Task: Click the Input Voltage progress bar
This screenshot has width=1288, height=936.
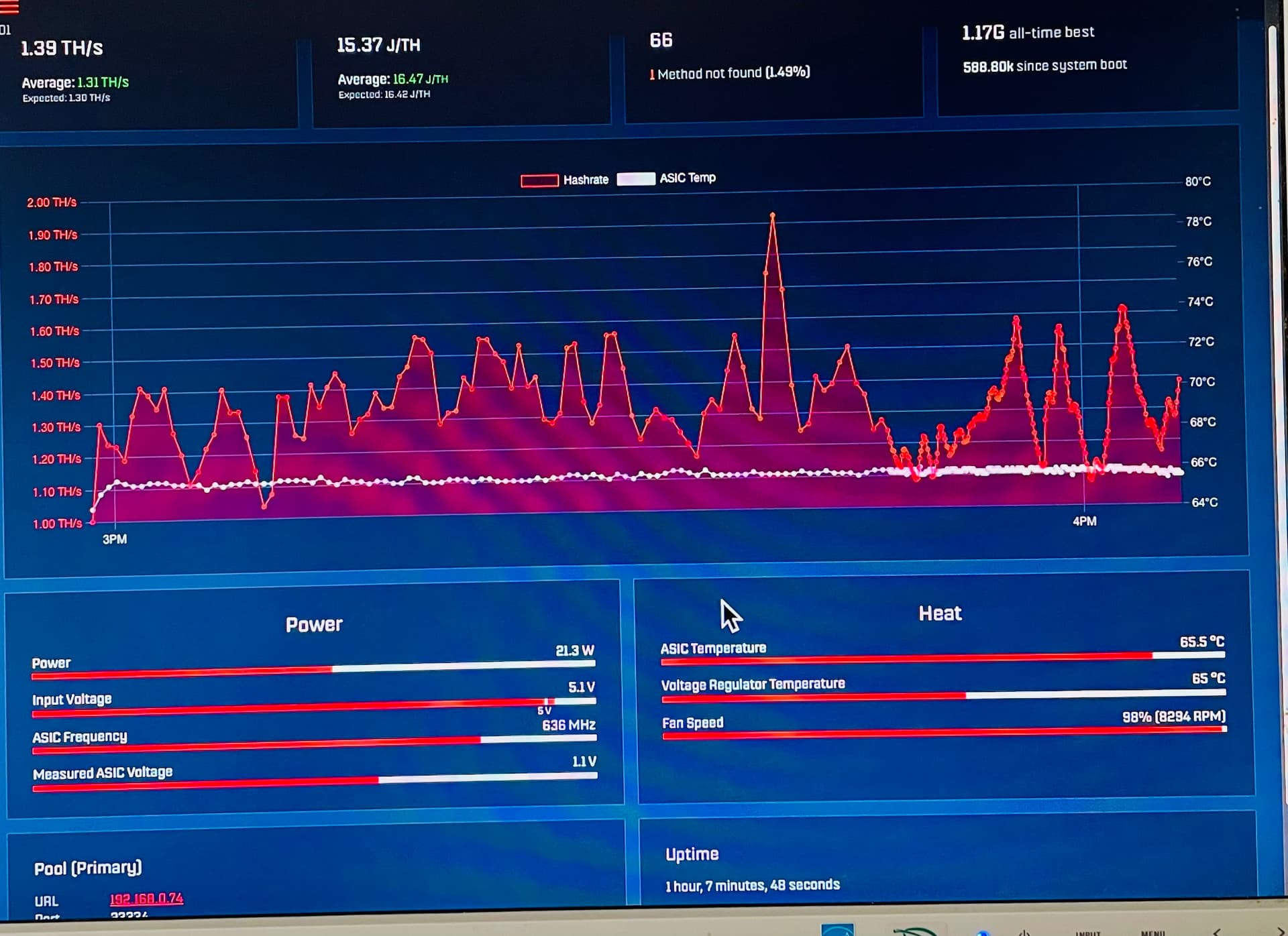Action: (x=314, y=706)
